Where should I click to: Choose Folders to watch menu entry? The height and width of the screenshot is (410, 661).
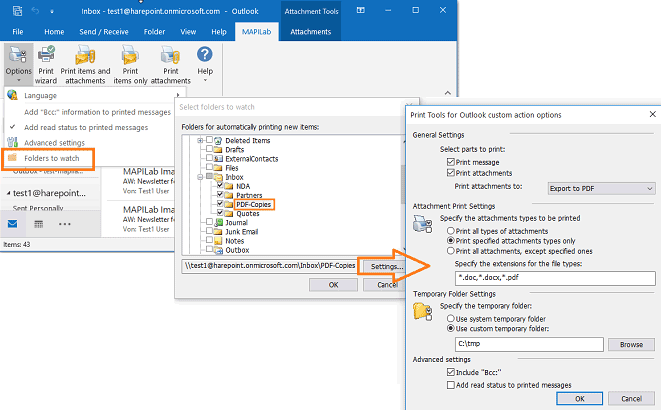(x=48, y=158)
